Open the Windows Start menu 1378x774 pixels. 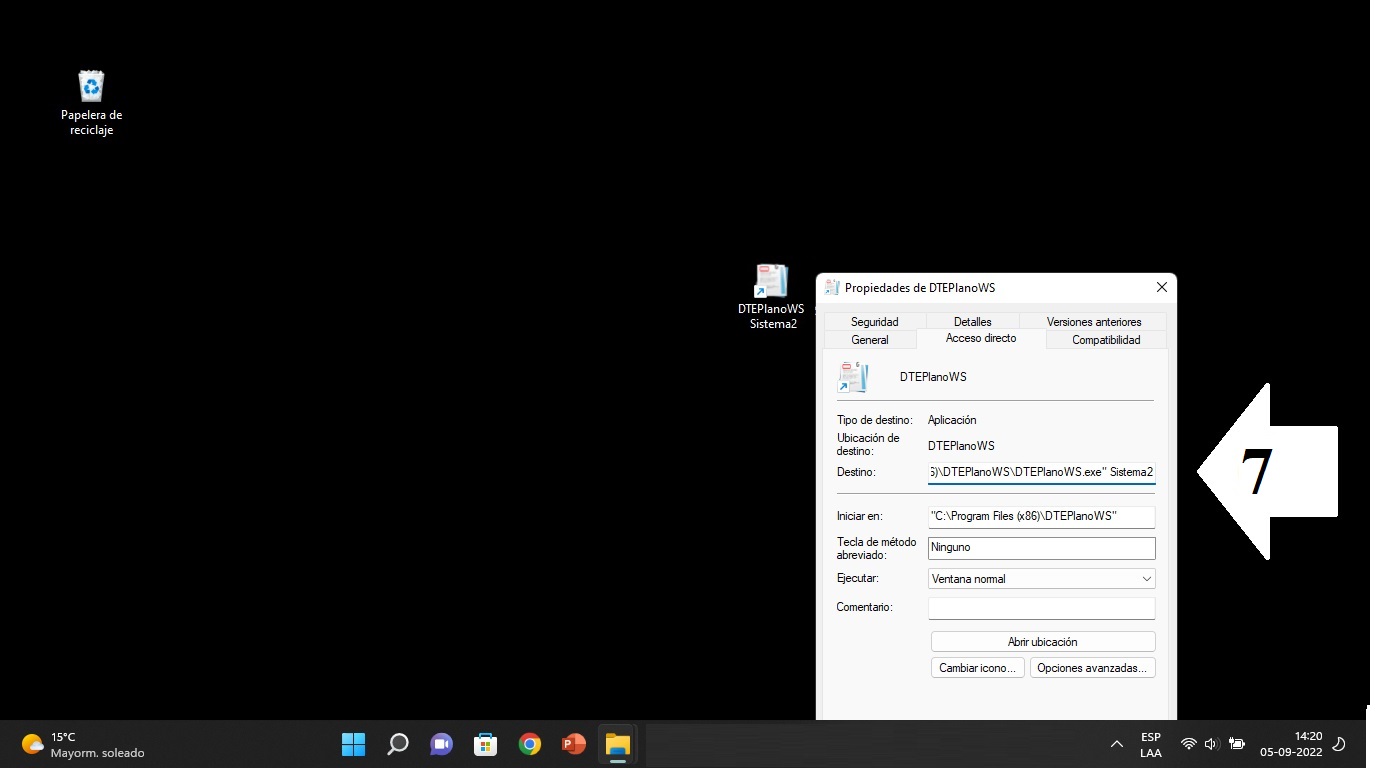point(353,744)
